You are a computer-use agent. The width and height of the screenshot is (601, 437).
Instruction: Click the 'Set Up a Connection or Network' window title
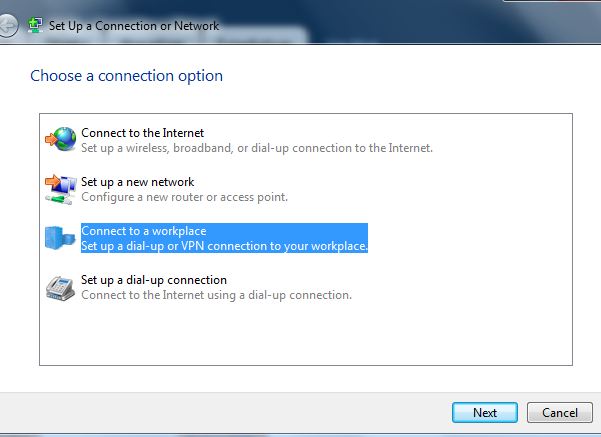[x=134, y=26]
